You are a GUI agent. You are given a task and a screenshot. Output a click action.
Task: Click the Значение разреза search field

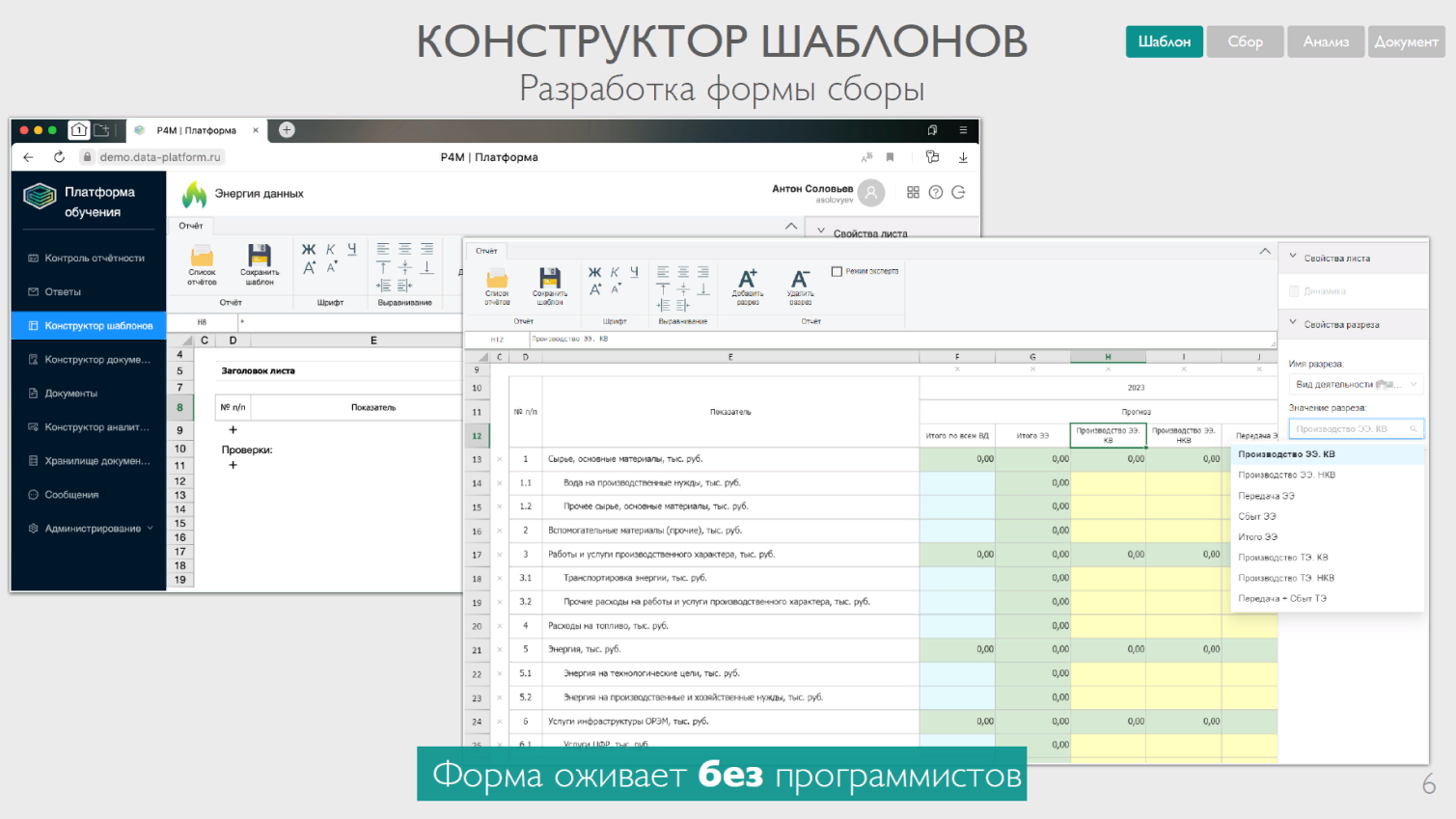(1356, 428)
